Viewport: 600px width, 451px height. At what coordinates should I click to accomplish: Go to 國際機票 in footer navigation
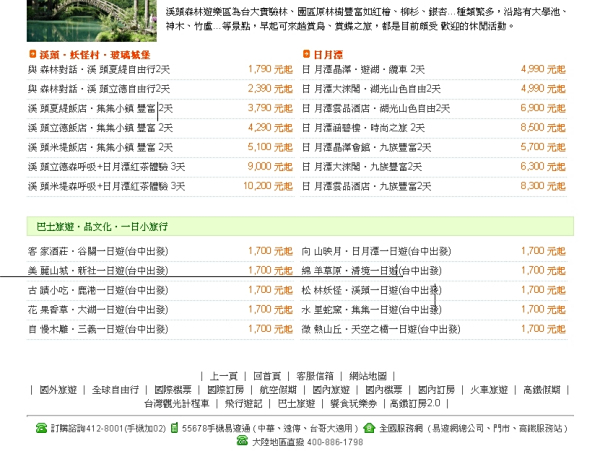(173, 390)
